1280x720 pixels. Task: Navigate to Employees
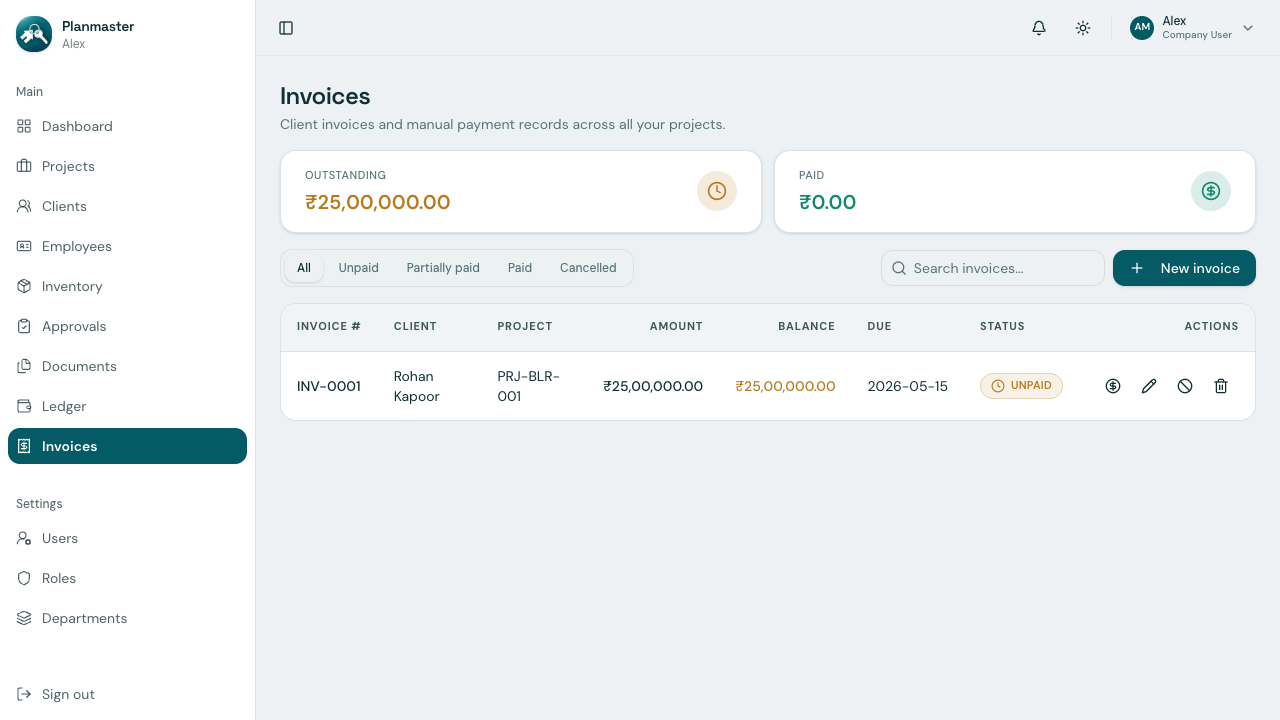pyautogui.click(x=127, y=246)
